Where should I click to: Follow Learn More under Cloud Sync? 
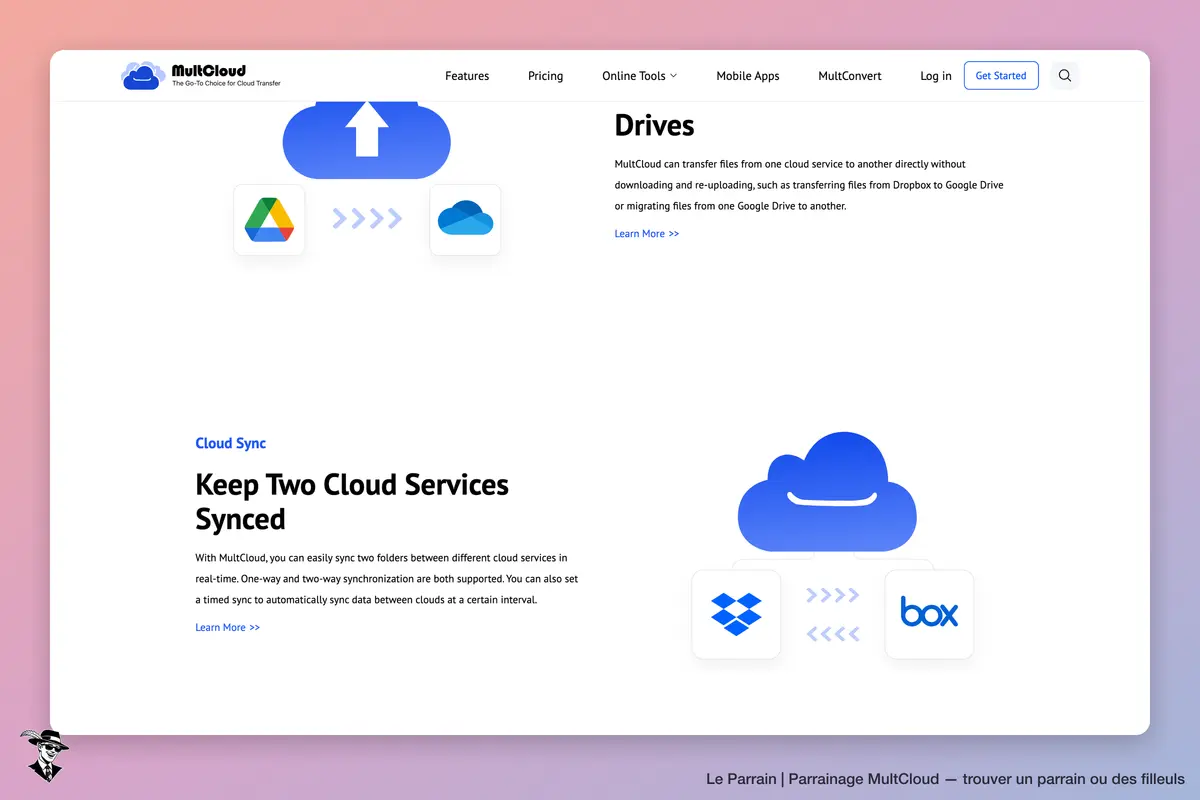click(228, 628)
